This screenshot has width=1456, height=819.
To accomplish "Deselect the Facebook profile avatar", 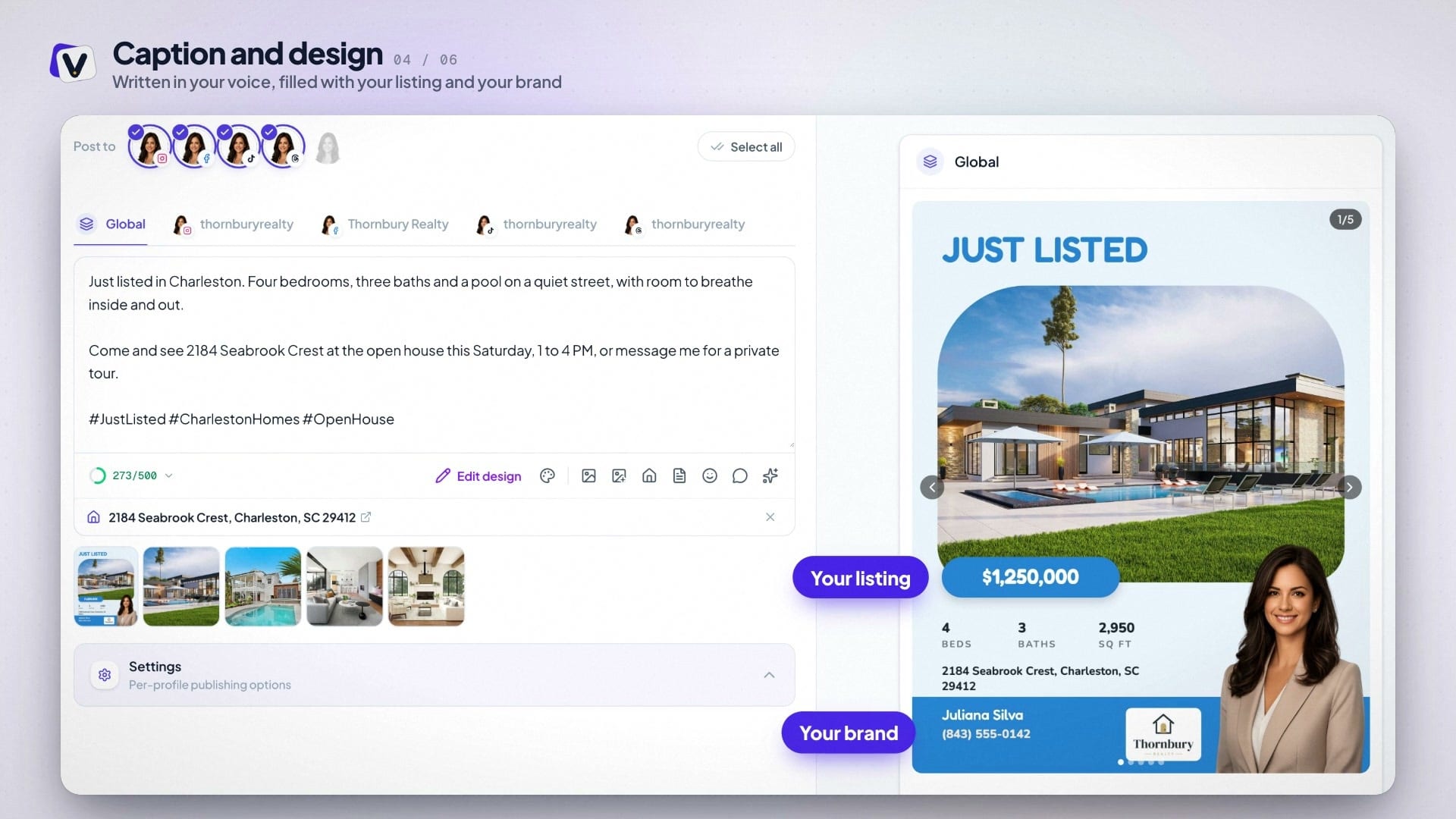I will [x=194, y=146].
